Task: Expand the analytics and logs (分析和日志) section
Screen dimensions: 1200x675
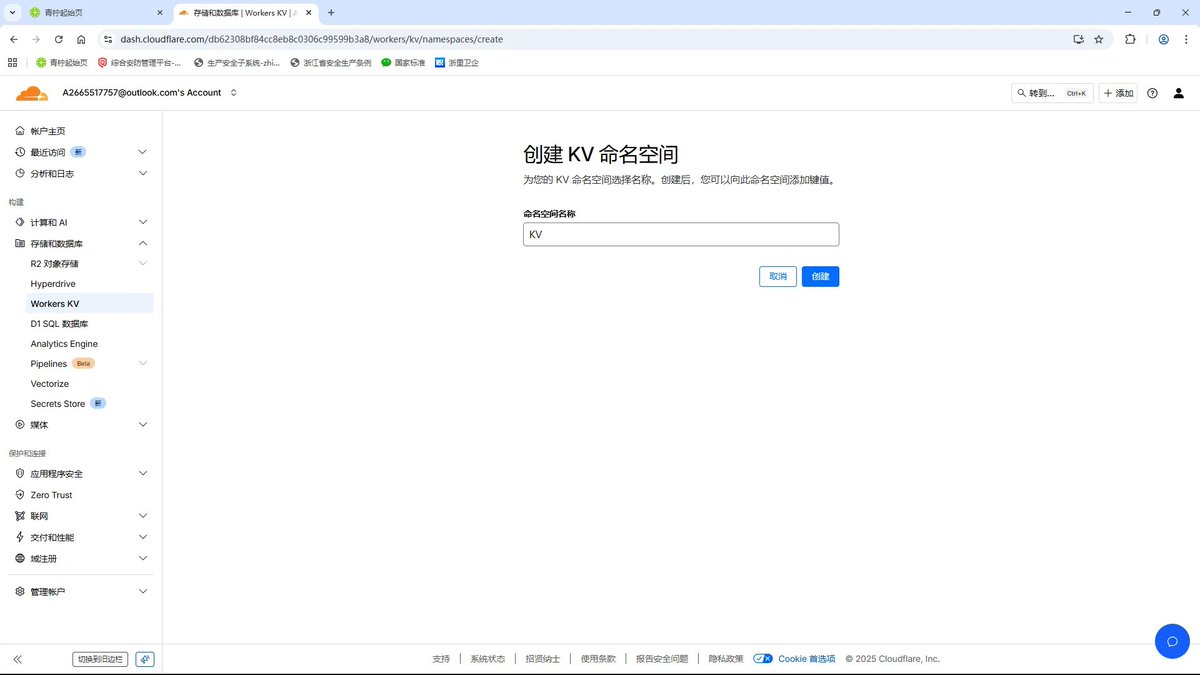Action: tap(142, 173)
